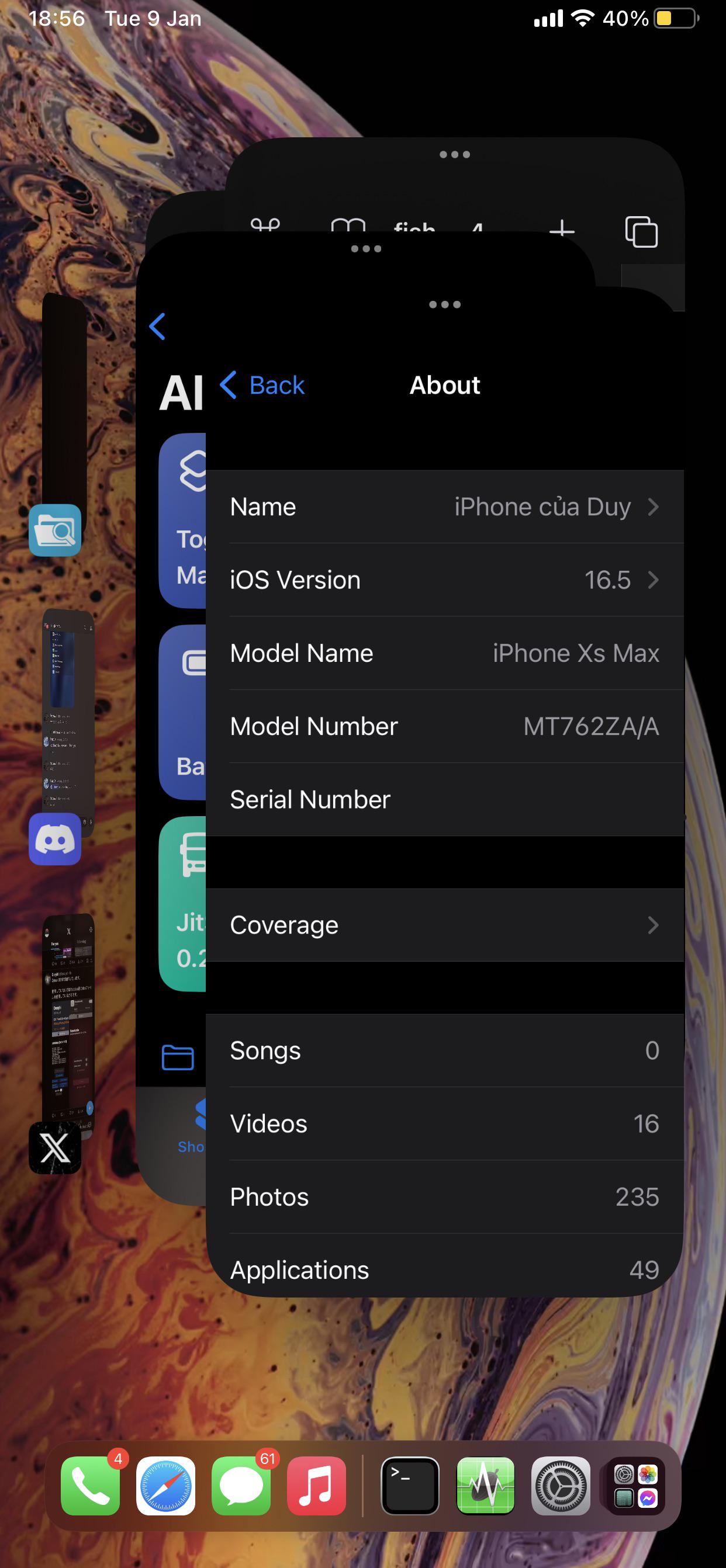Tap the Filza file manager icon
Viewport: 726px width, 1568px height.
point(55,530)
